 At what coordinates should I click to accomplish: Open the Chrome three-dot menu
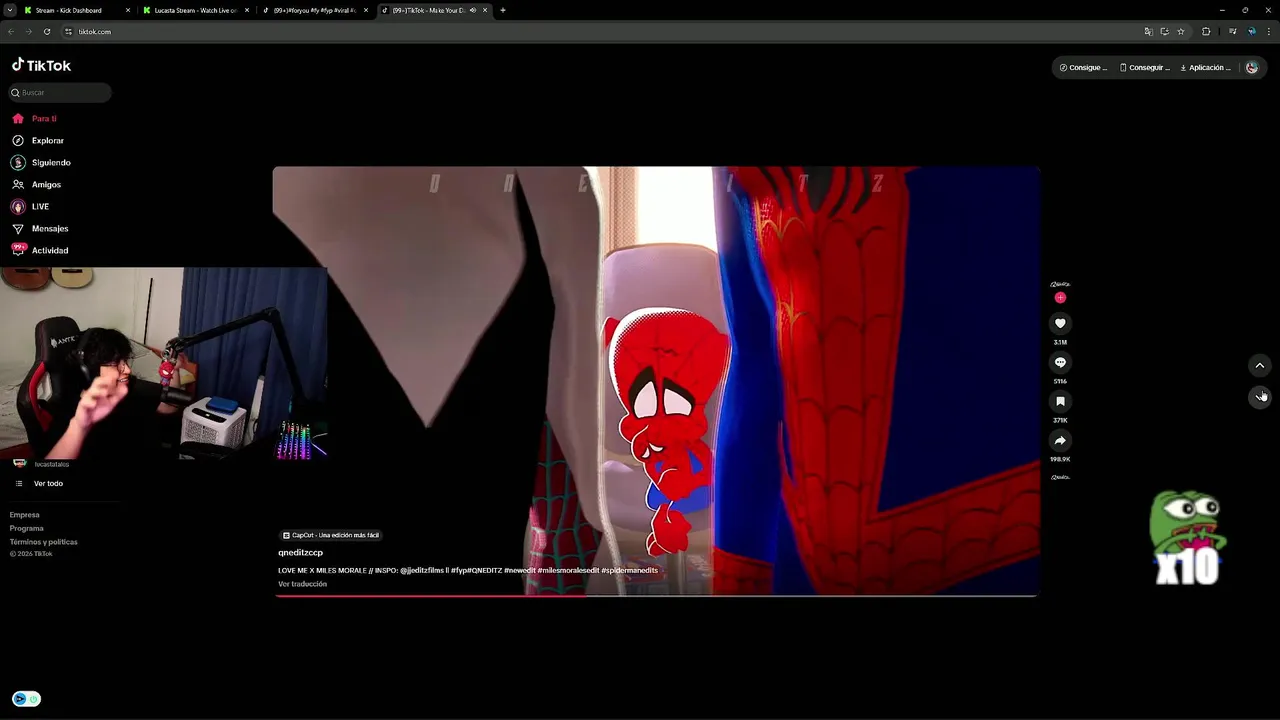1268,32
